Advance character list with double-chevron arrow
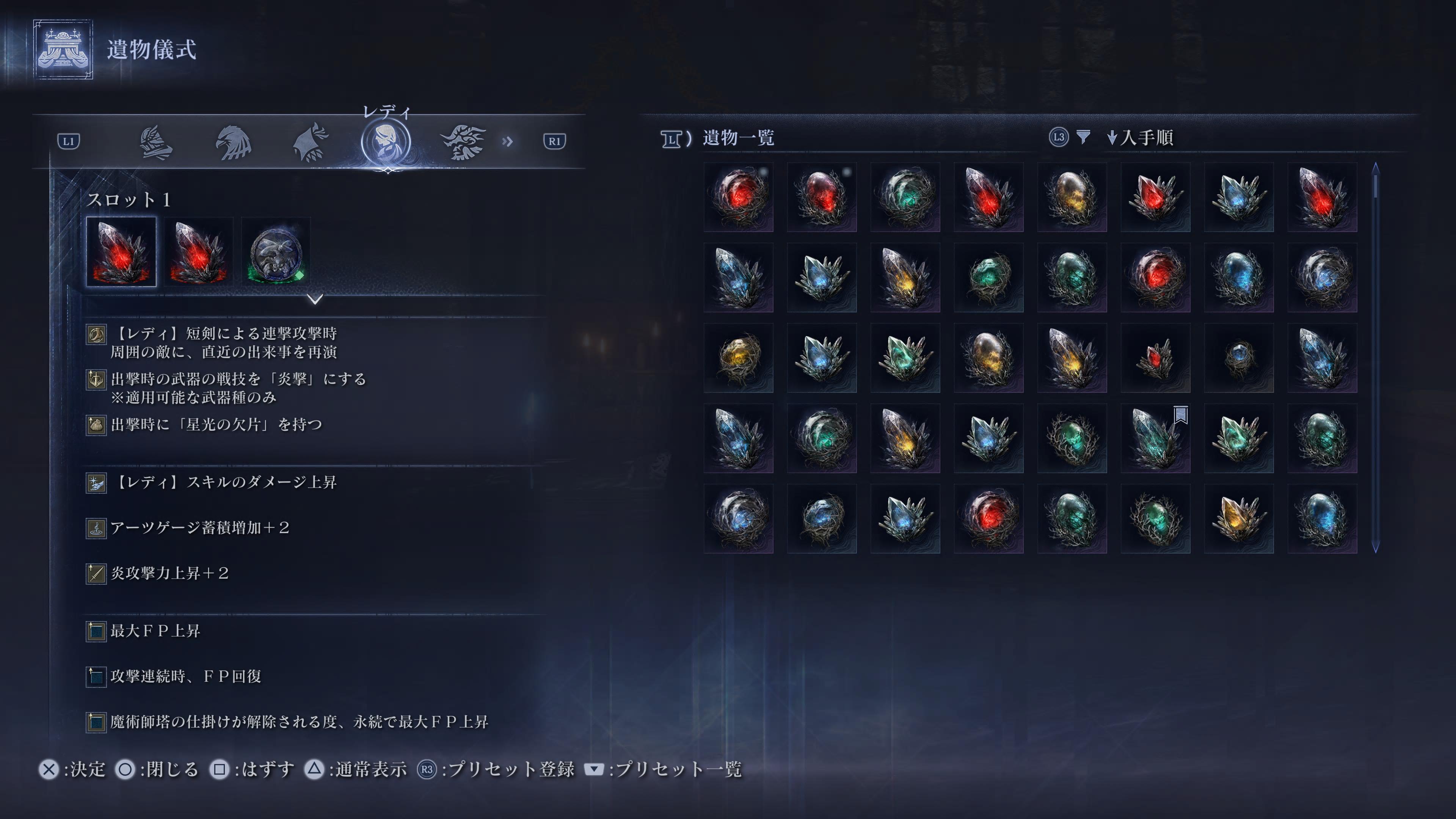1456x819 pixels. [x=508, y=141]
